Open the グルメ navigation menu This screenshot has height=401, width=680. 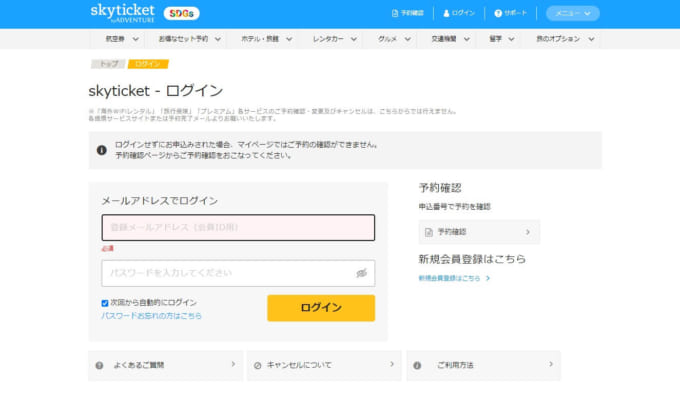(394, 39)
